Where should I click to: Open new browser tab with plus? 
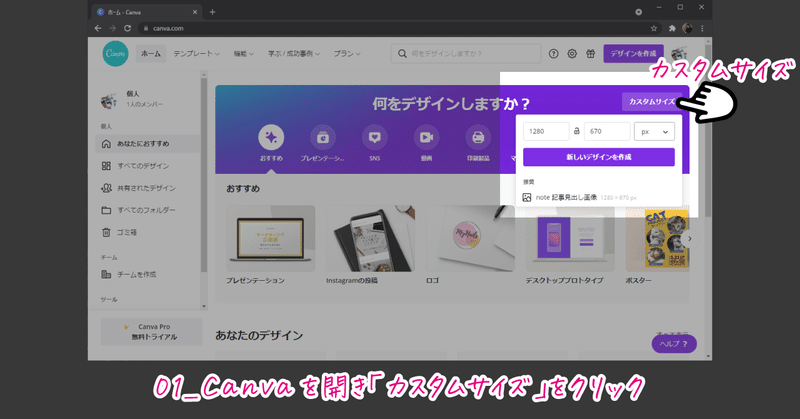[x=212, y=12]
